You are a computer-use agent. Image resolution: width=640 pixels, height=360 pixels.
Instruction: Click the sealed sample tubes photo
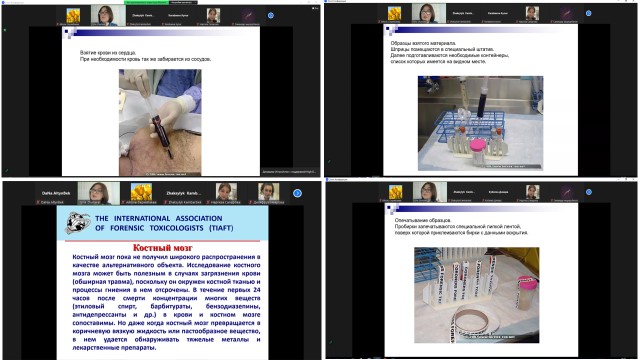[476, 295]
